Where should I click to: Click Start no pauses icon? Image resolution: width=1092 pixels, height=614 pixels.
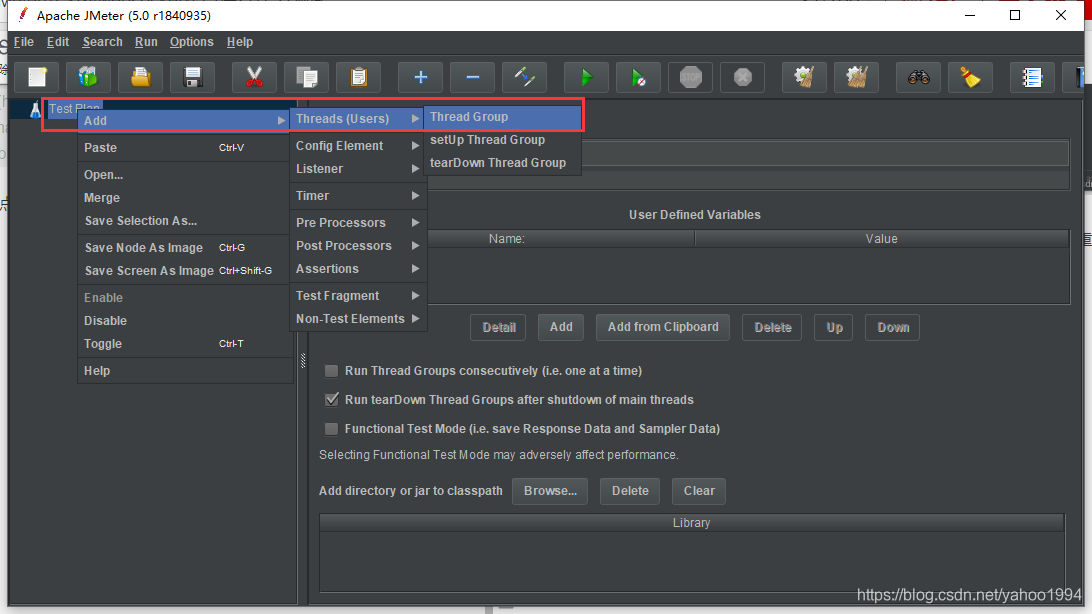pos(638,77)
